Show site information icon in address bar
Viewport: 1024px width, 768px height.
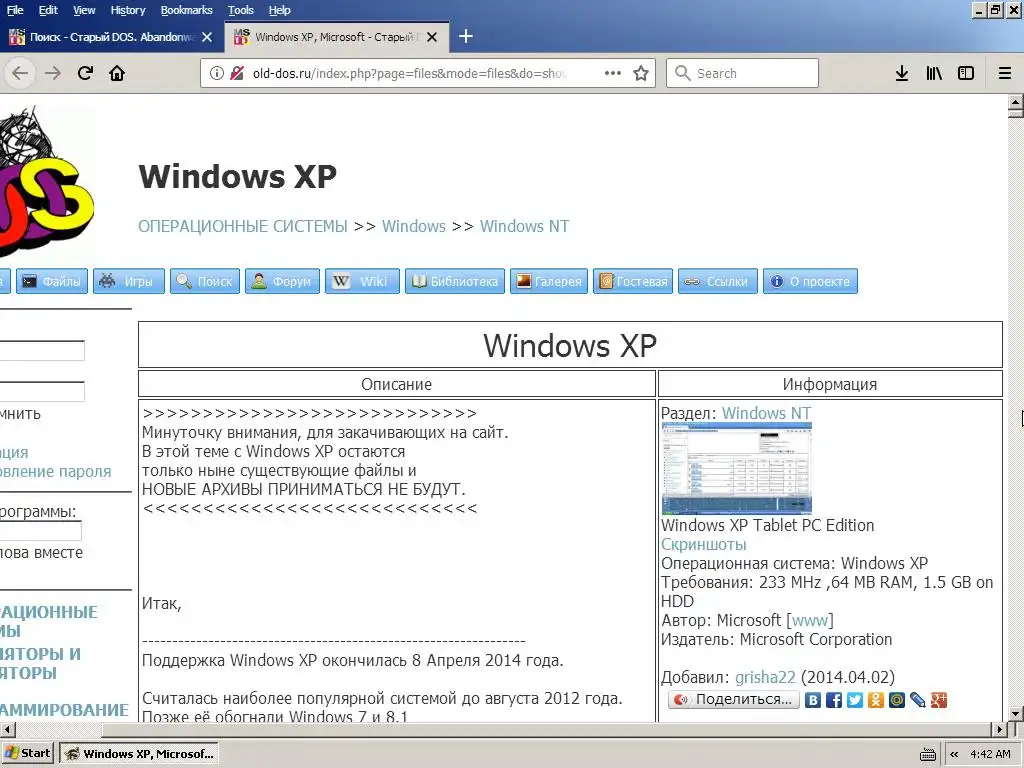coord(217,73)
